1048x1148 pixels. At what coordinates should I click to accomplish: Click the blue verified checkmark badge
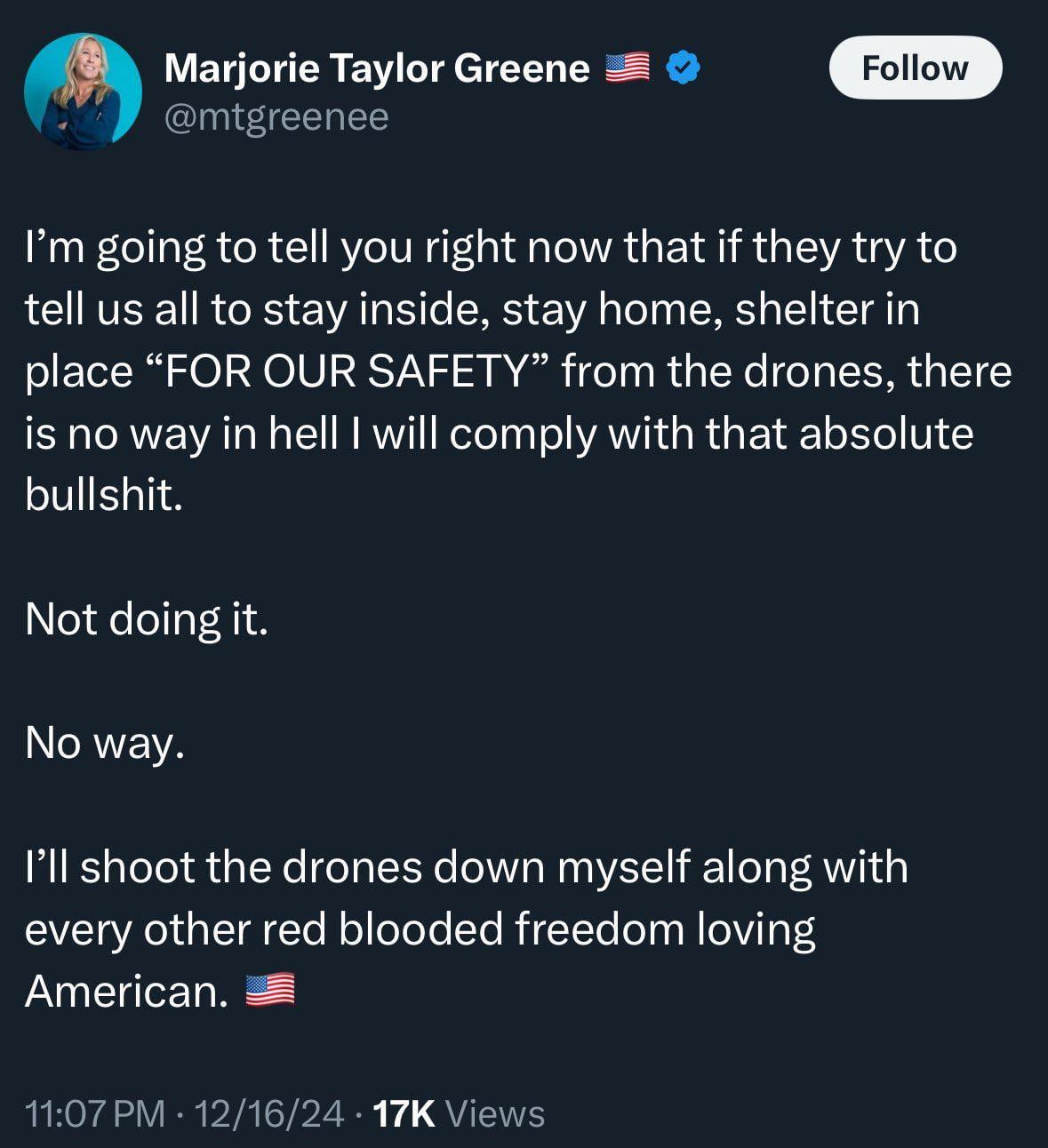[x=684, y=68]
